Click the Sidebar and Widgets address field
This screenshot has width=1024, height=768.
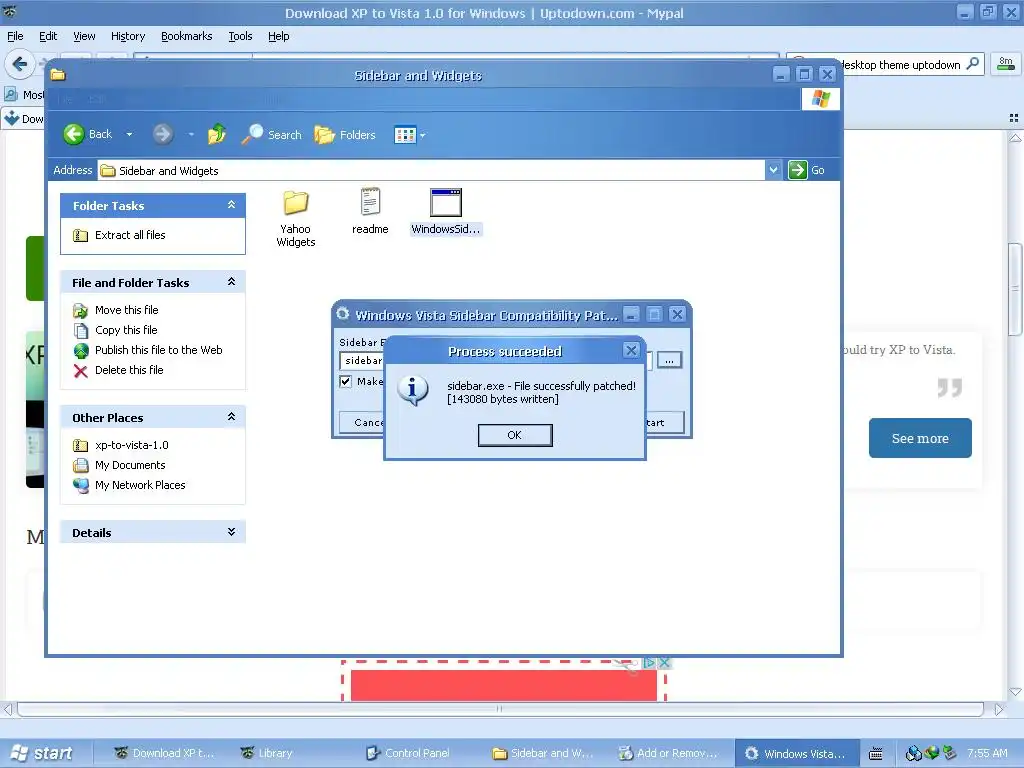pyautogui.click(x=431, y=170)
